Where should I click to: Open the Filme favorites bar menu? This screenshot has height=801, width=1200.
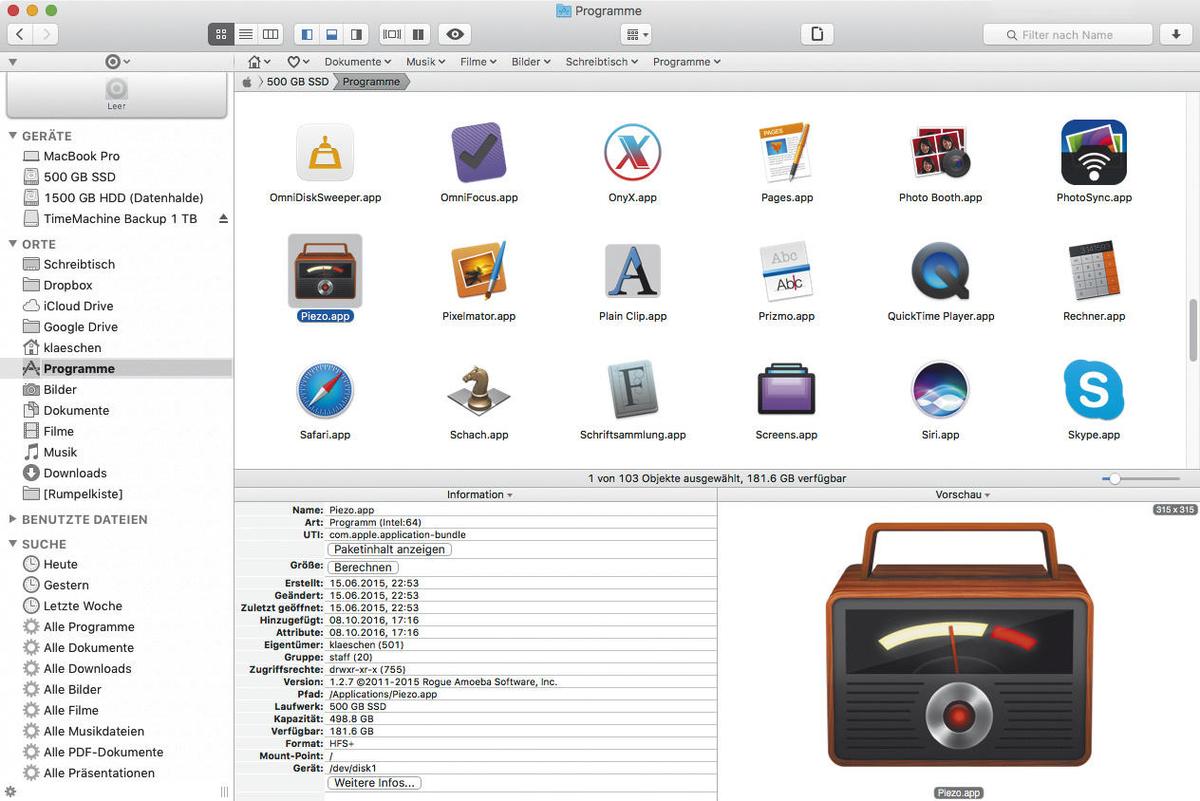pos(479,62)
